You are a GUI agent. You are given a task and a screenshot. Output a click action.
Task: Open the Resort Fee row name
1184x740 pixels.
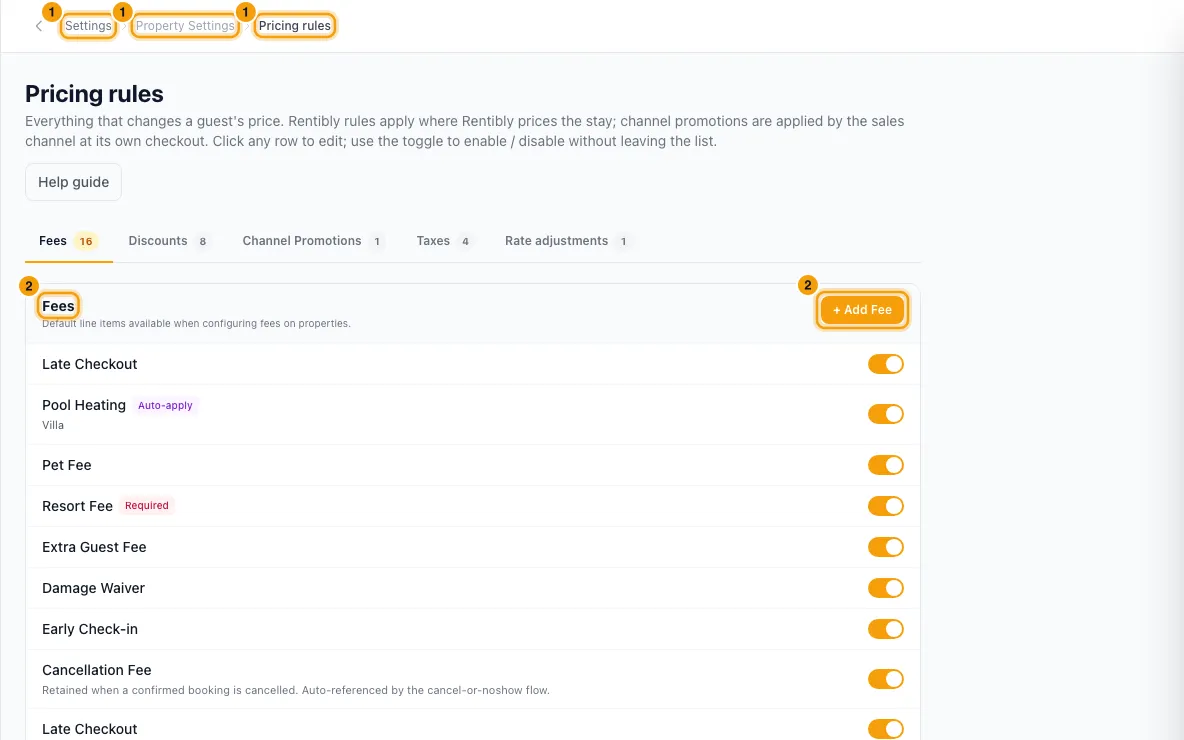tap(77, 506)
